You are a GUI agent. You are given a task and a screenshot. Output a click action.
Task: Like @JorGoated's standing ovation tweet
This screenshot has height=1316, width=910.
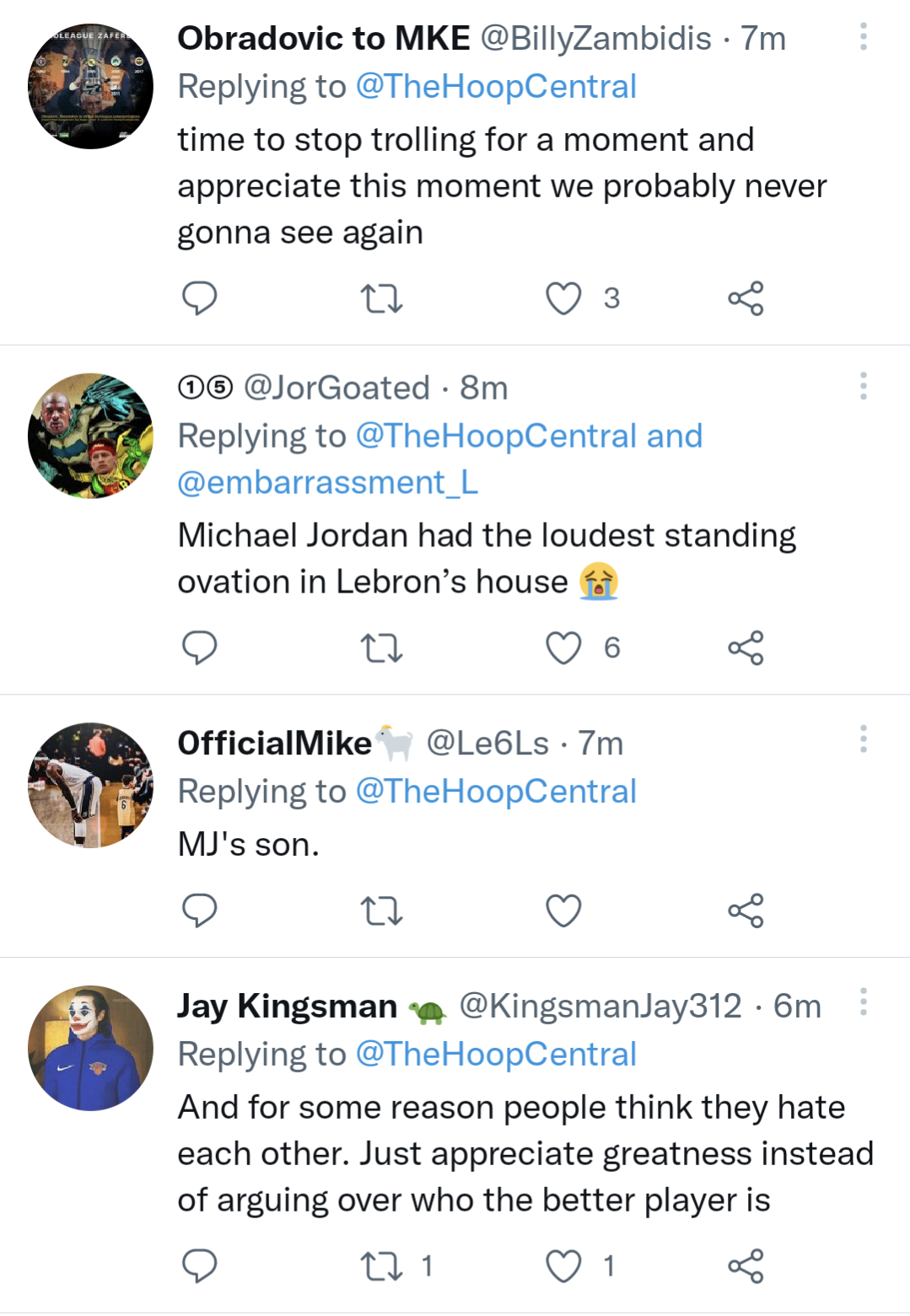click(563, 648)
